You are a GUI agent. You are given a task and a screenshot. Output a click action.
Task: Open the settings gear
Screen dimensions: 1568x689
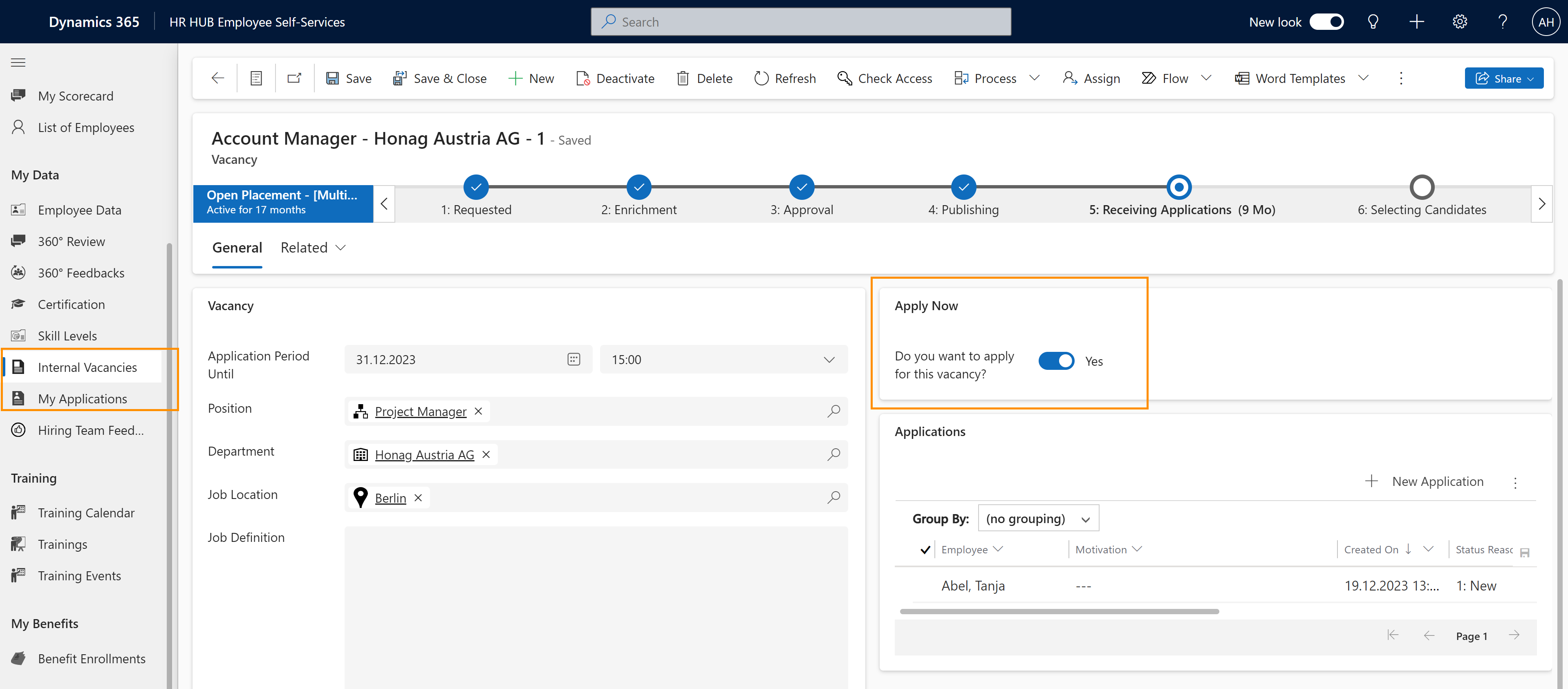[x=1460, y=22]
